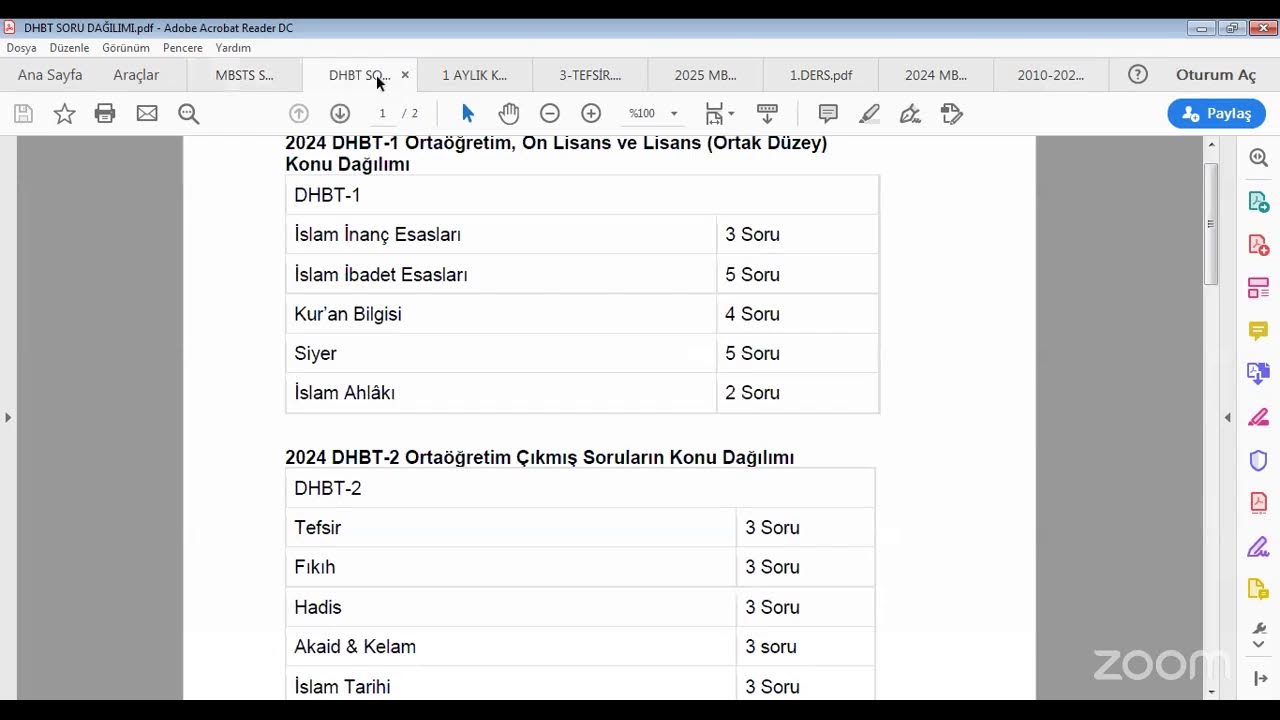Click the vertical scrollbar thumb

coord(1211,223)
